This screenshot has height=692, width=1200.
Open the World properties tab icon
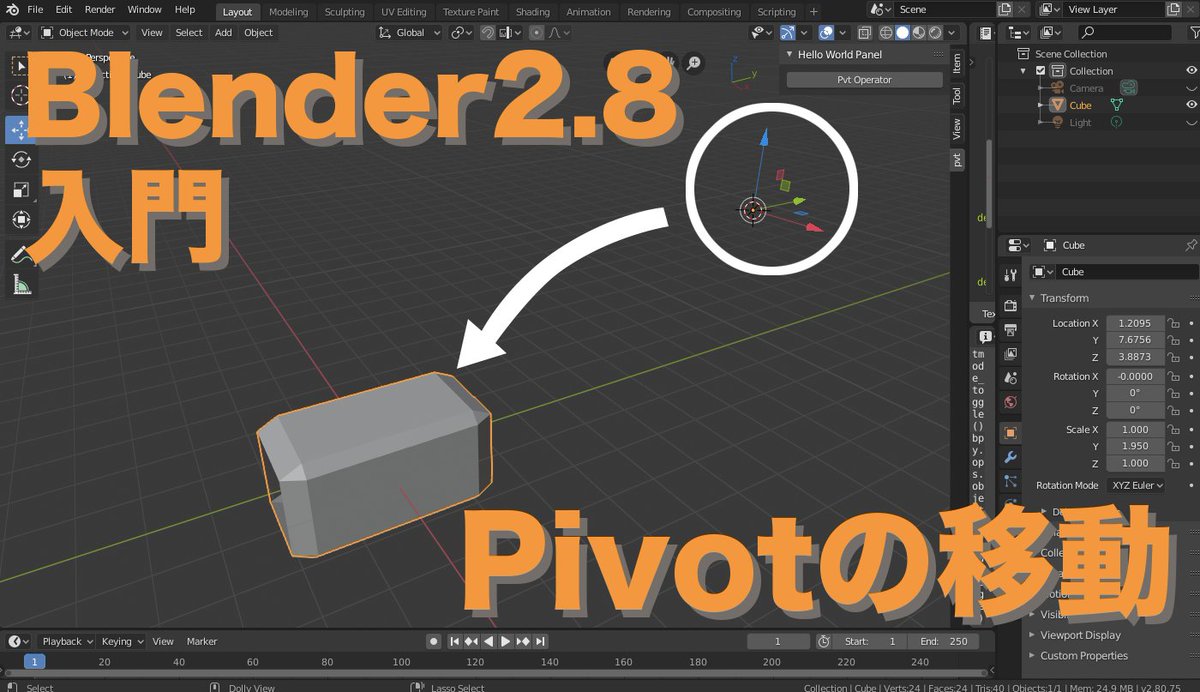click(x=1010, y=402)
